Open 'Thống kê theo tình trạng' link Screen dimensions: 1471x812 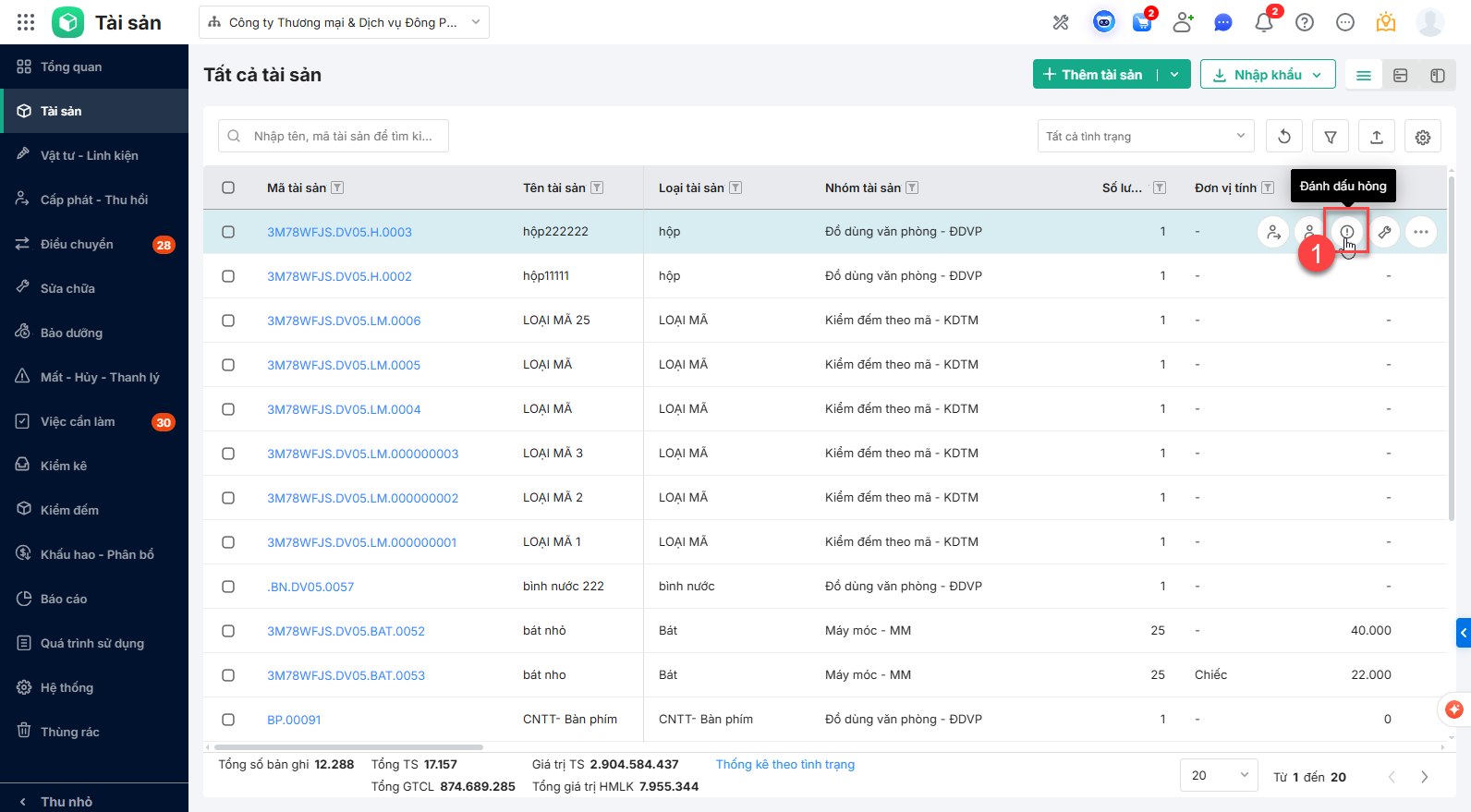tap(784, 764)
